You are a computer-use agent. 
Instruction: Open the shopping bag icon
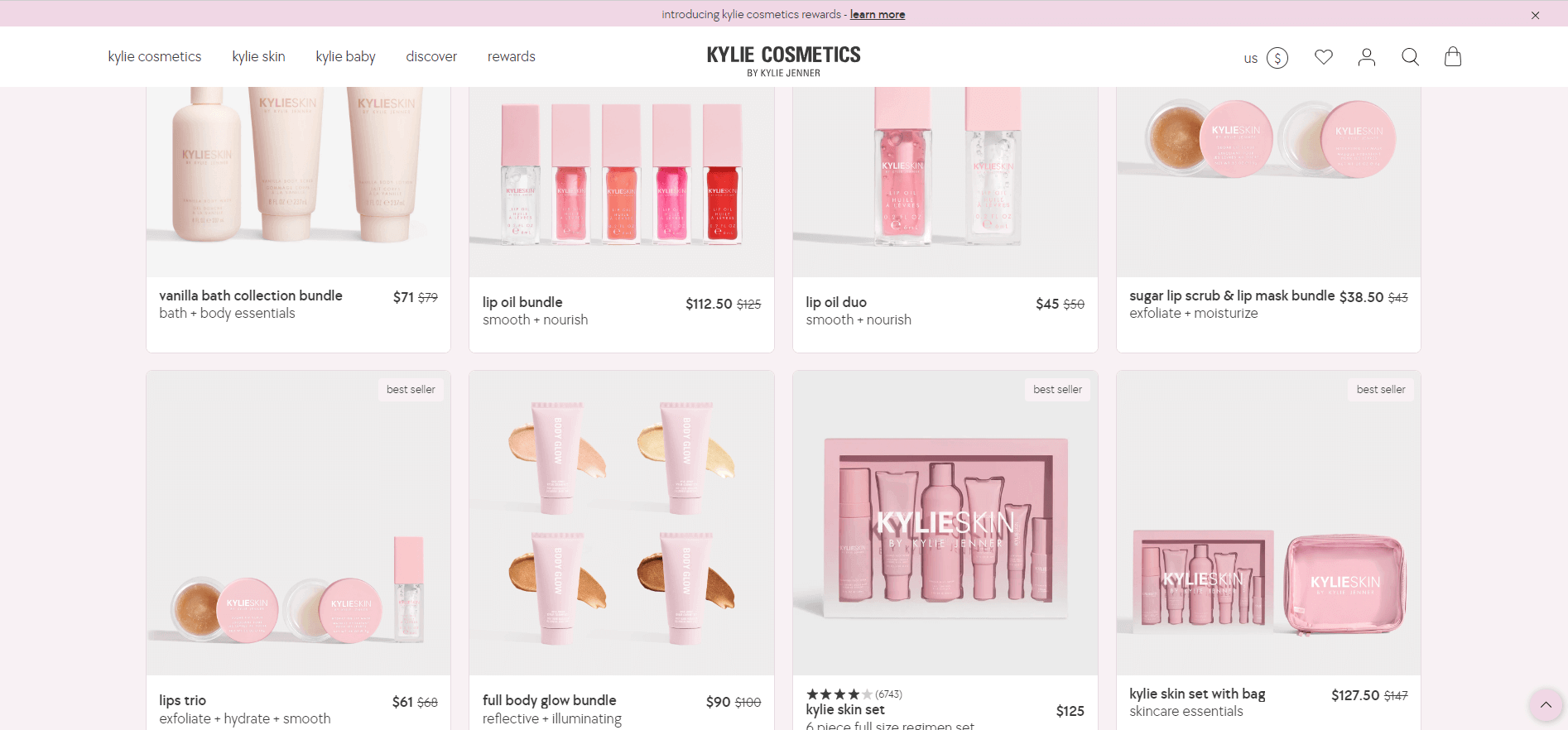pos(1452,56)
